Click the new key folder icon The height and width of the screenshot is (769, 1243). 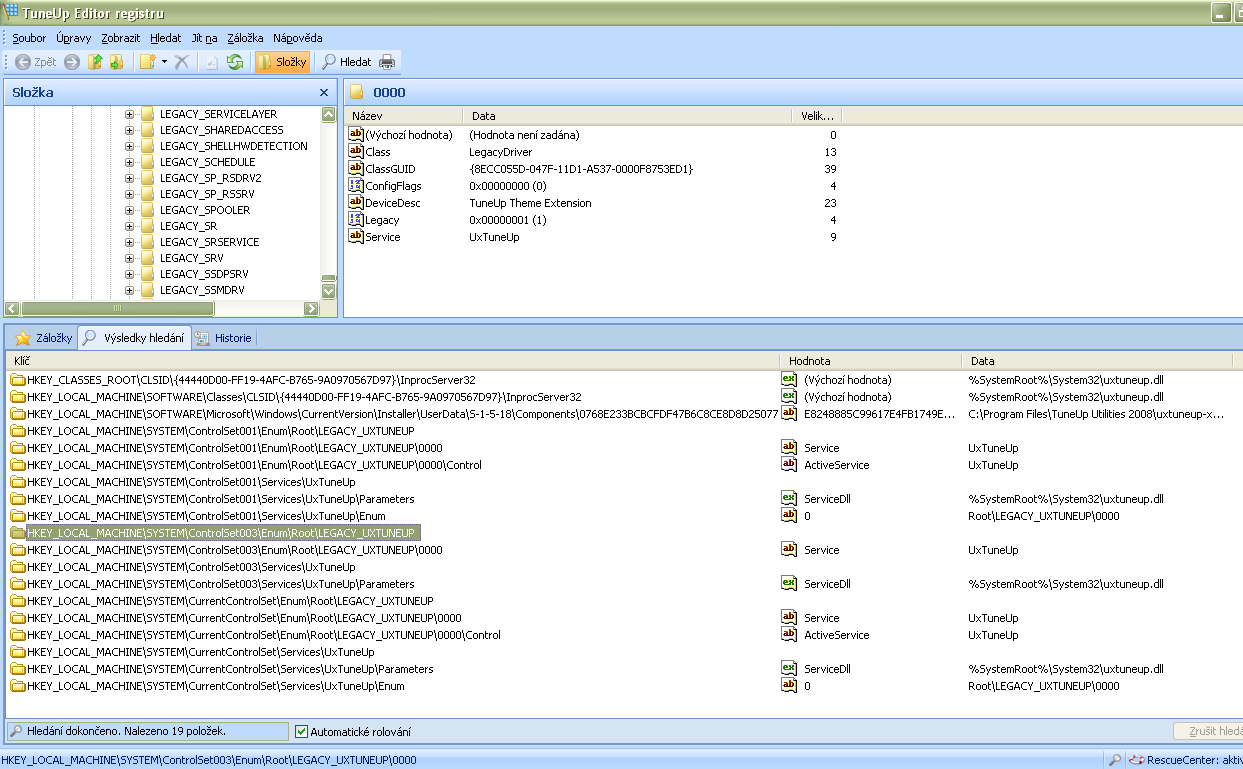click(147, 62)
